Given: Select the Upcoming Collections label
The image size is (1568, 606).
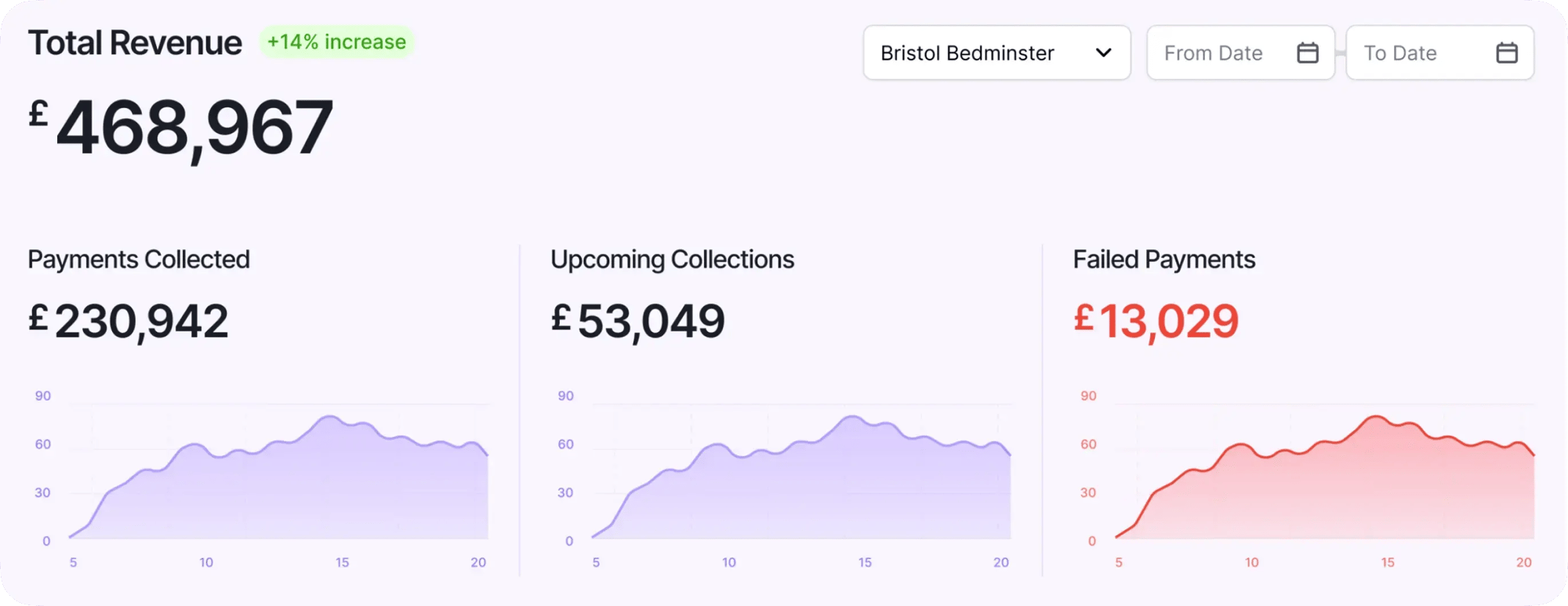Looking at the screenshot, I should [x=672, y=259].
